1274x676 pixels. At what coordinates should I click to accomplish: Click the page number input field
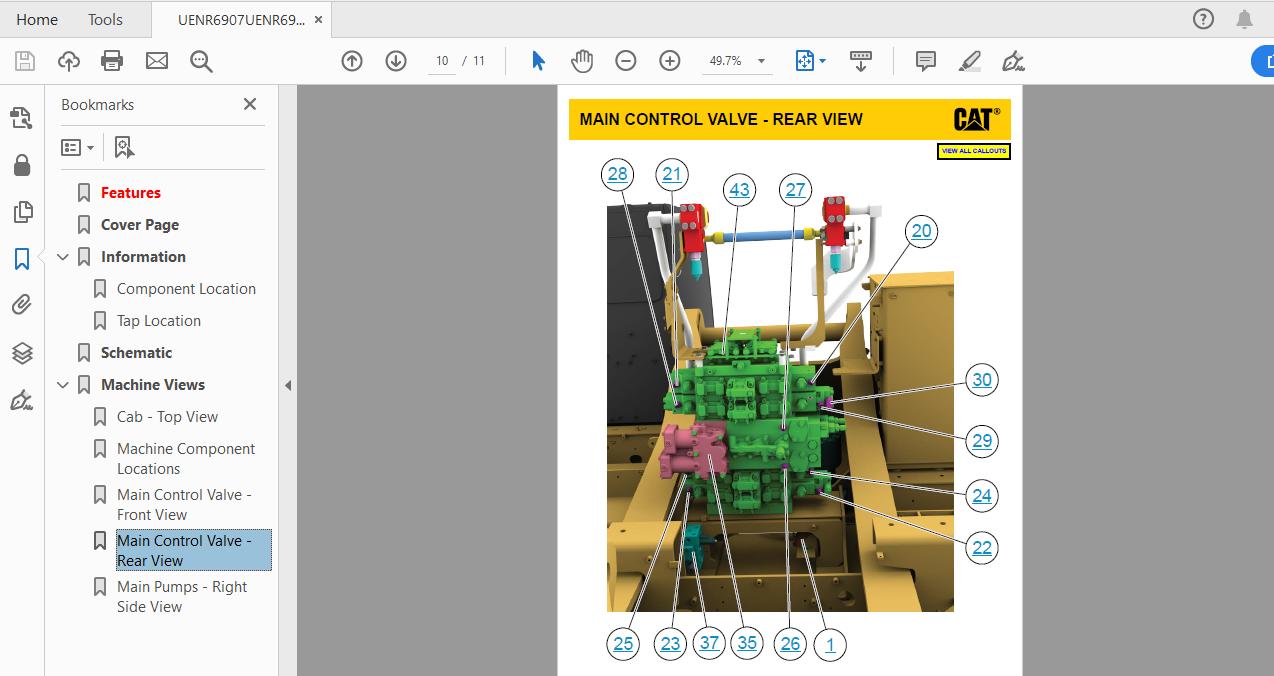[x=441, y=61]
